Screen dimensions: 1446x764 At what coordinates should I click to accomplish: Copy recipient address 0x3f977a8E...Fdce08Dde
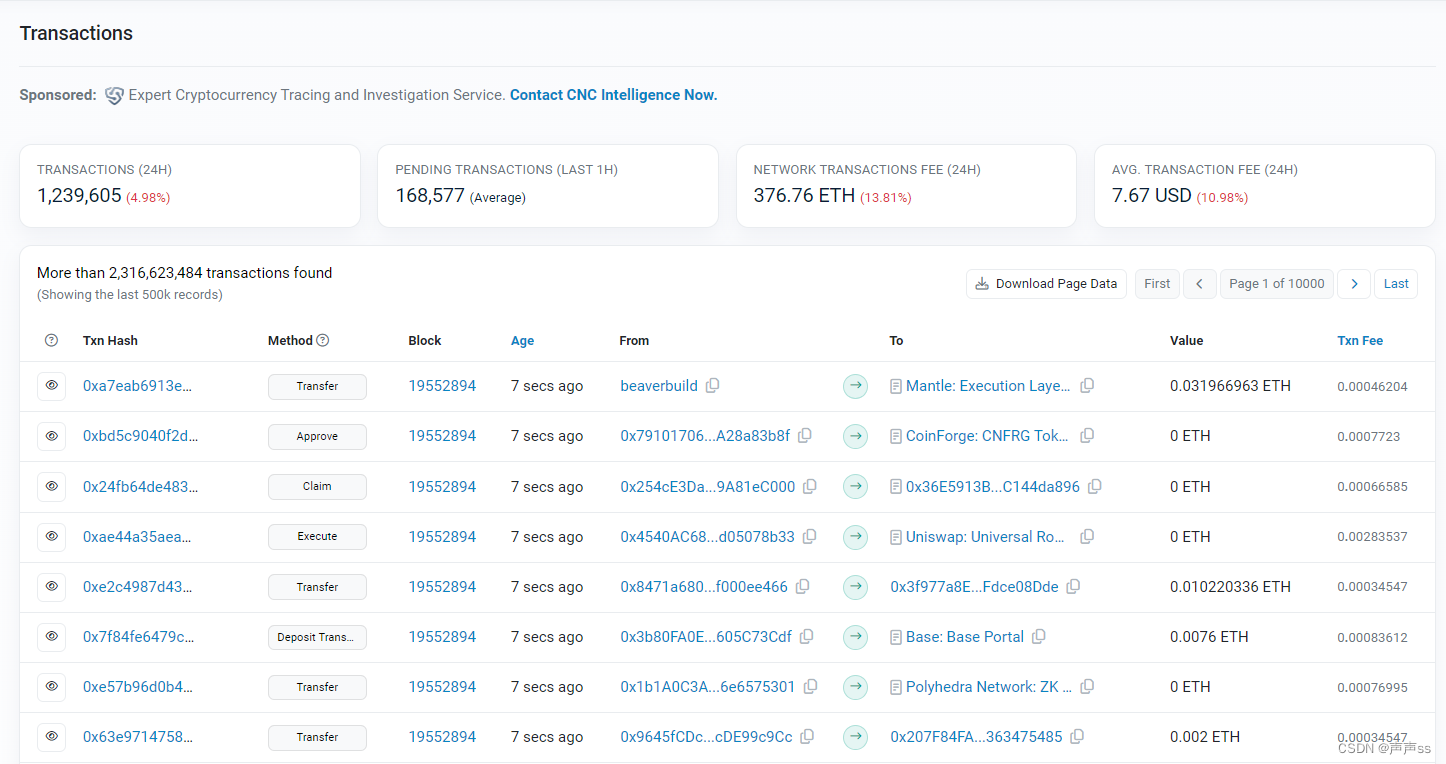[1073, 586]
